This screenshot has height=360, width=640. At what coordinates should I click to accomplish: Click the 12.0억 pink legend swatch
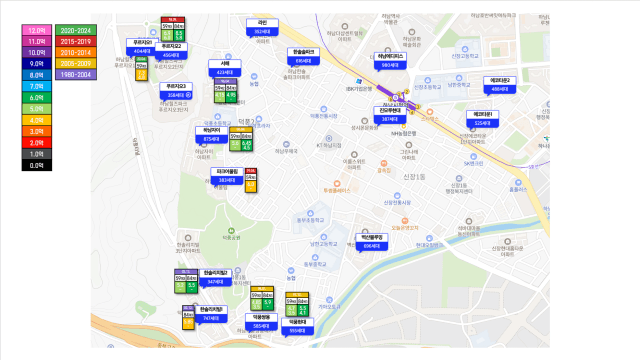[37, 30]
